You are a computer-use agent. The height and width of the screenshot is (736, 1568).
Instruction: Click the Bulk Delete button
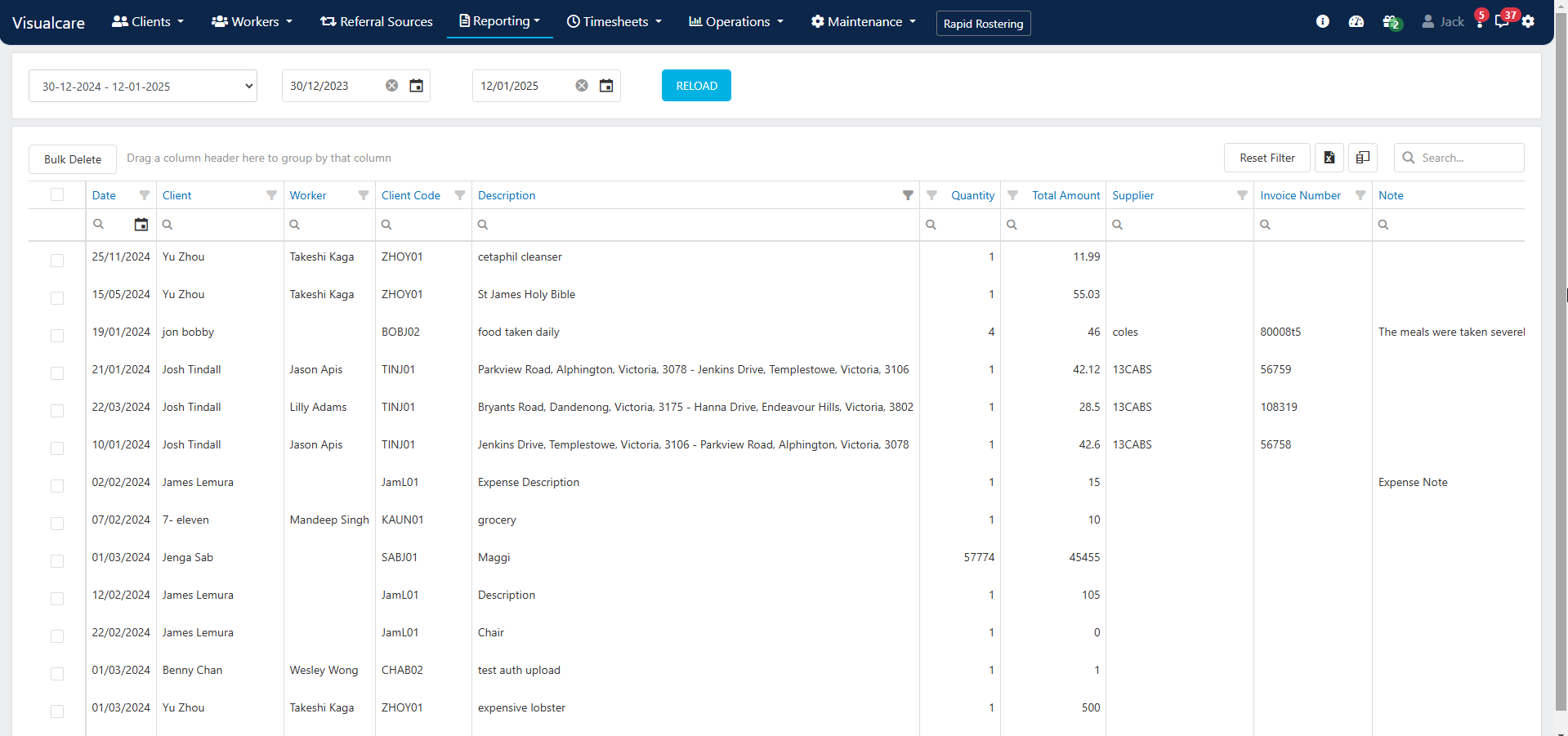click(73, 159)
